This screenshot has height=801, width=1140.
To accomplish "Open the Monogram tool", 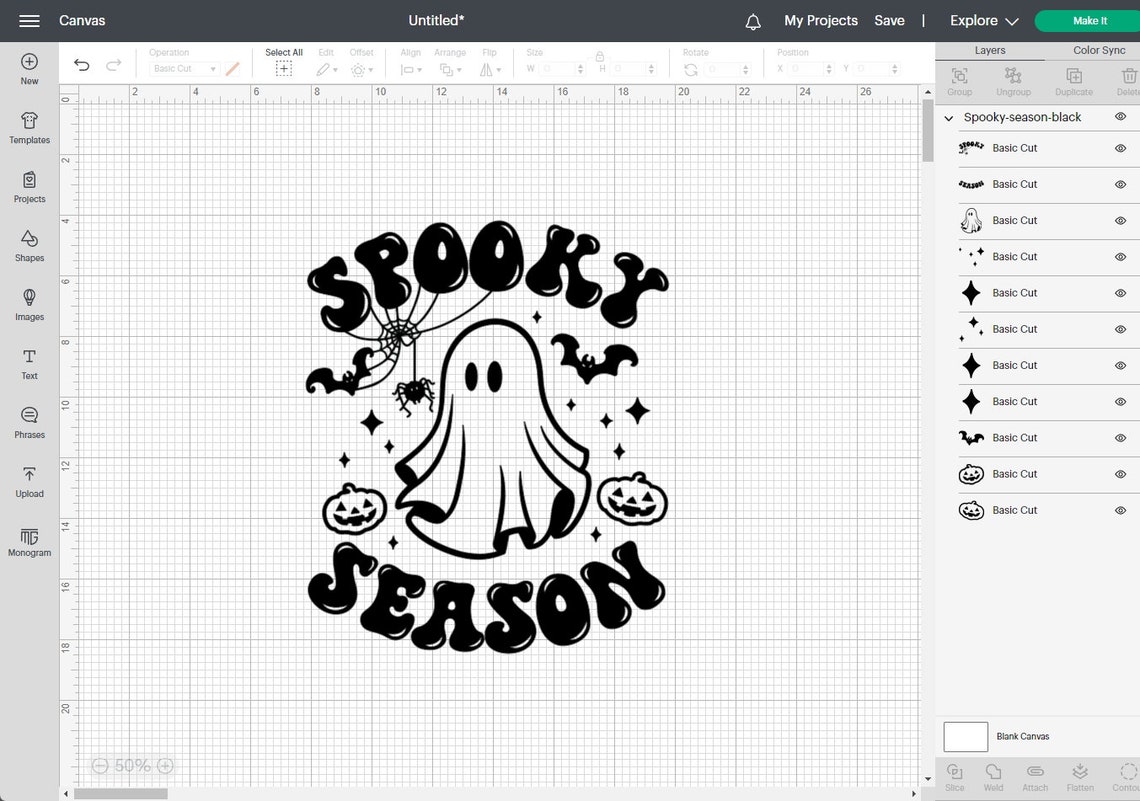I will pyautogui.click(x=28, y=541).
